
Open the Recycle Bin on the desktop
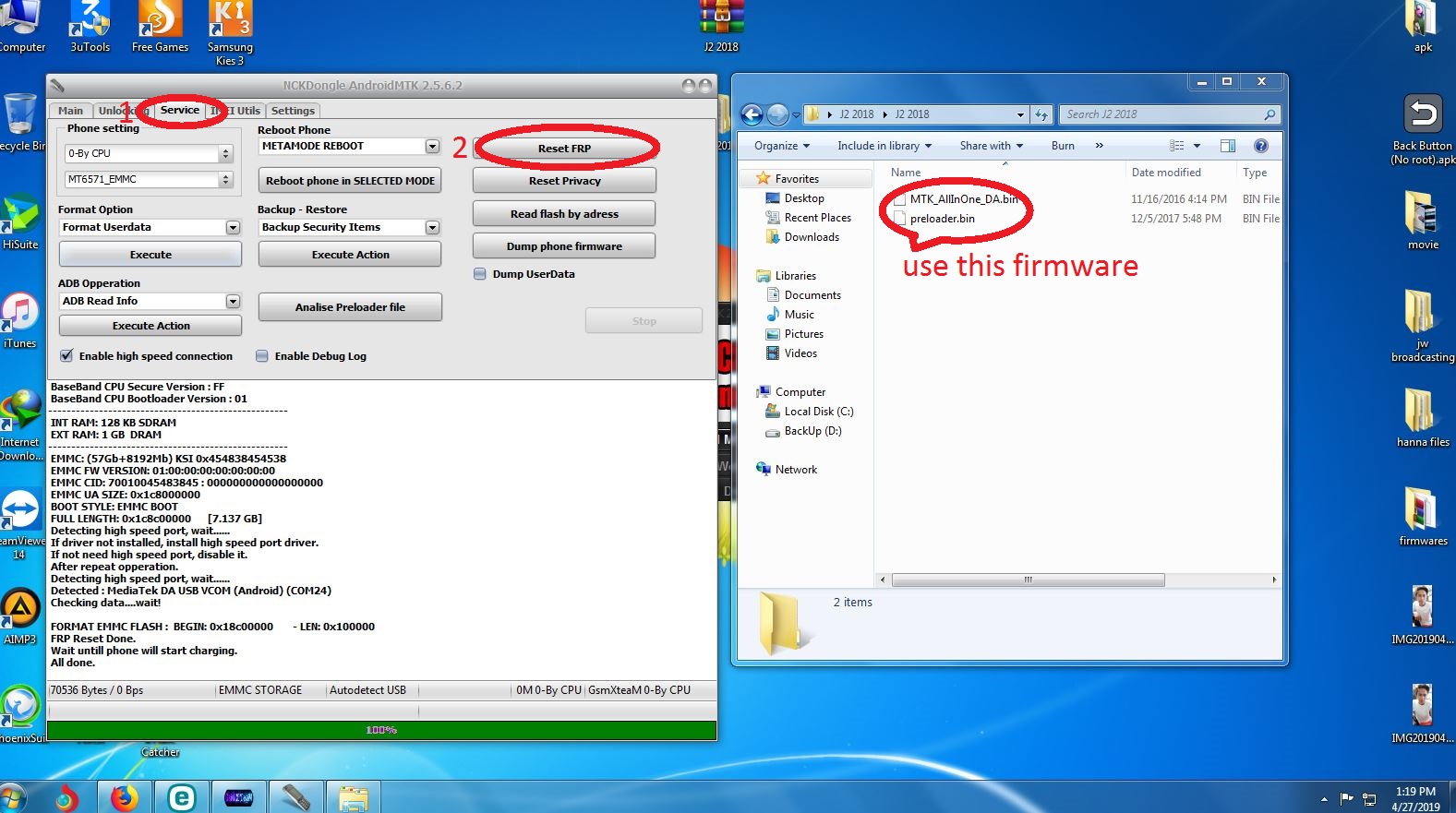(x=20, y=122)
